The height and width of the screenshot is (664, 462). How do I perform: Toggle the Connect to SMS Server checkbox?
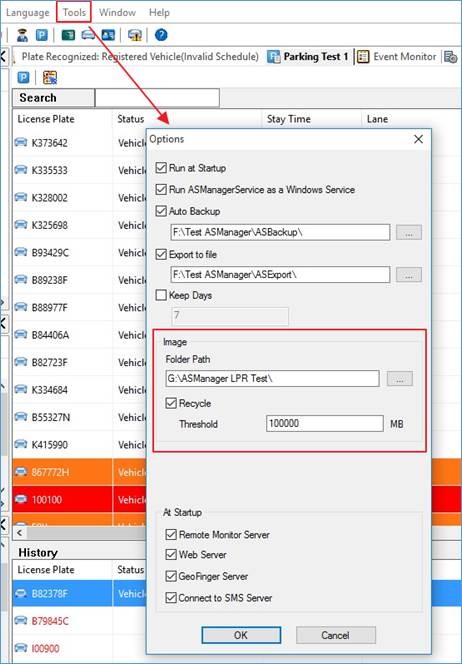click(x=171, y=598)
